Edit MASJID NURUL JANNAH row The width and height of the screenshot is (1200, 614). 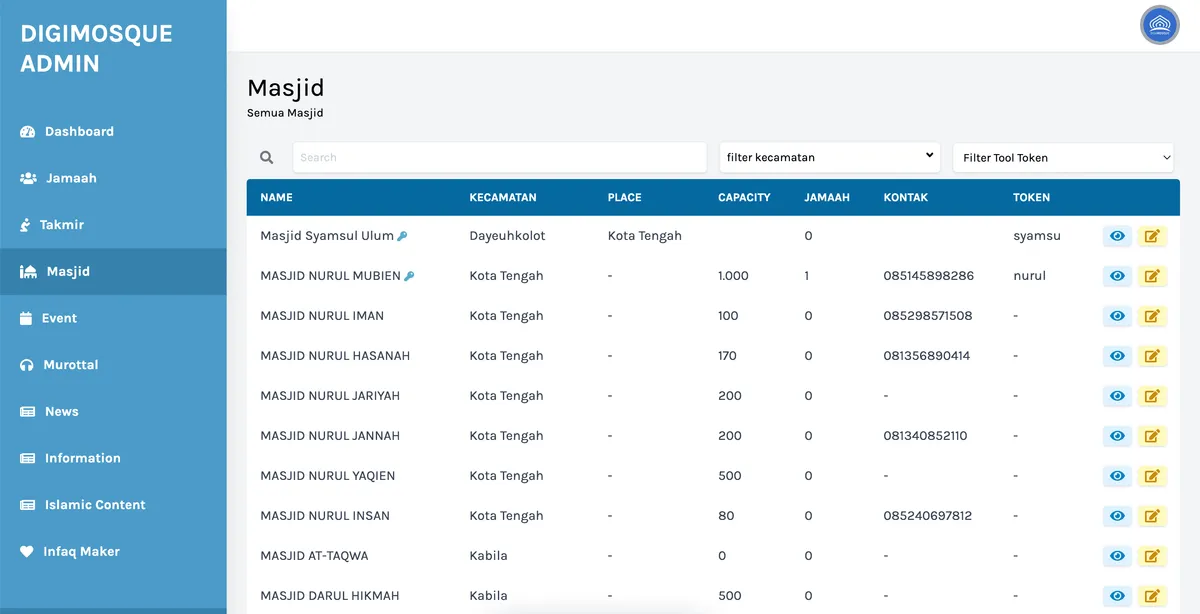pyautogui.click(x=1152, y=436)
